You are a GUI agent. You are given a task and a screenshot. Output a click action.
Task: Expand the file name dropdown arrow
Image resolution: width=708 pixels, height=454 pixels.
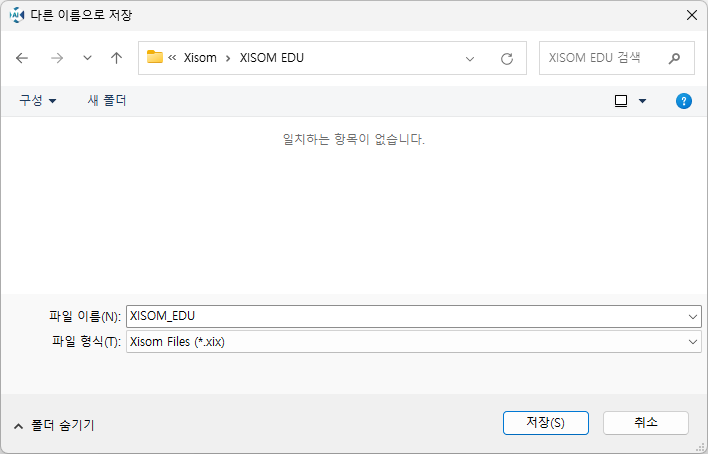pos(693,316)
